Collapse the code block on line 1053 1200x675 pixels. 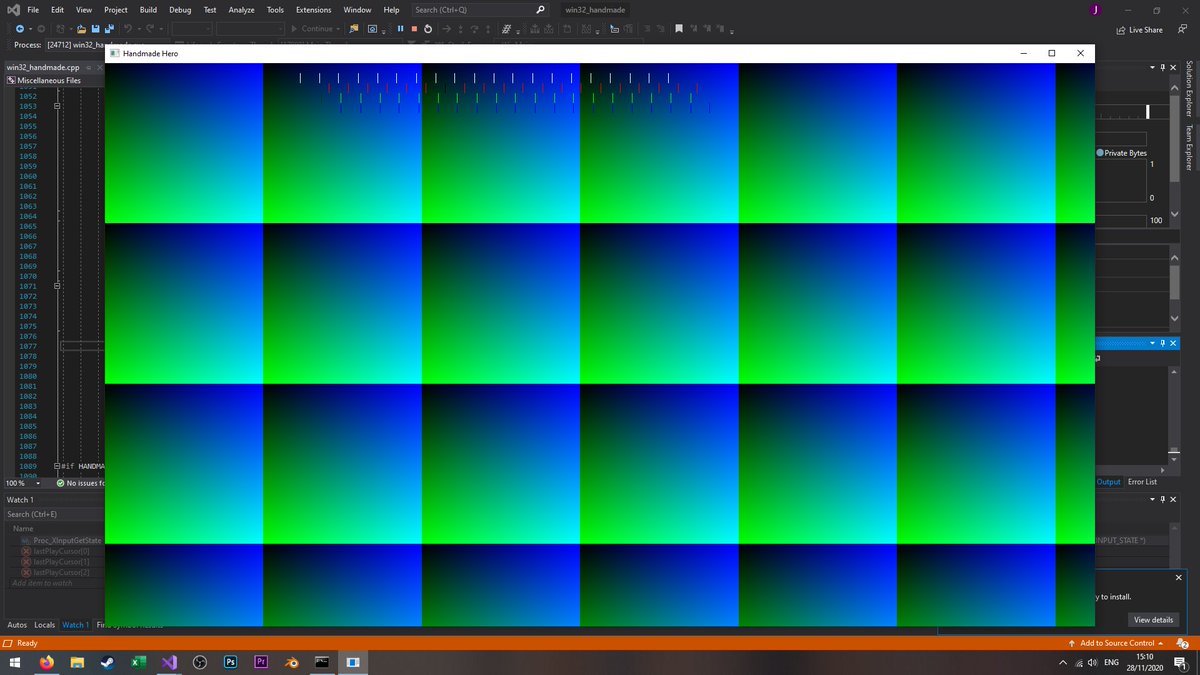pos(57,105)
